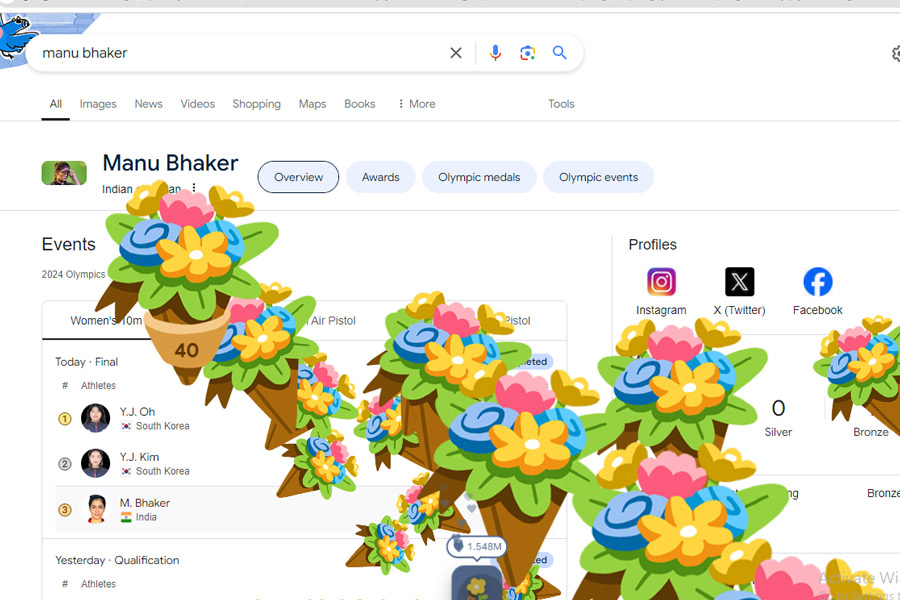Select the Olympic events chip

[599, 177]
